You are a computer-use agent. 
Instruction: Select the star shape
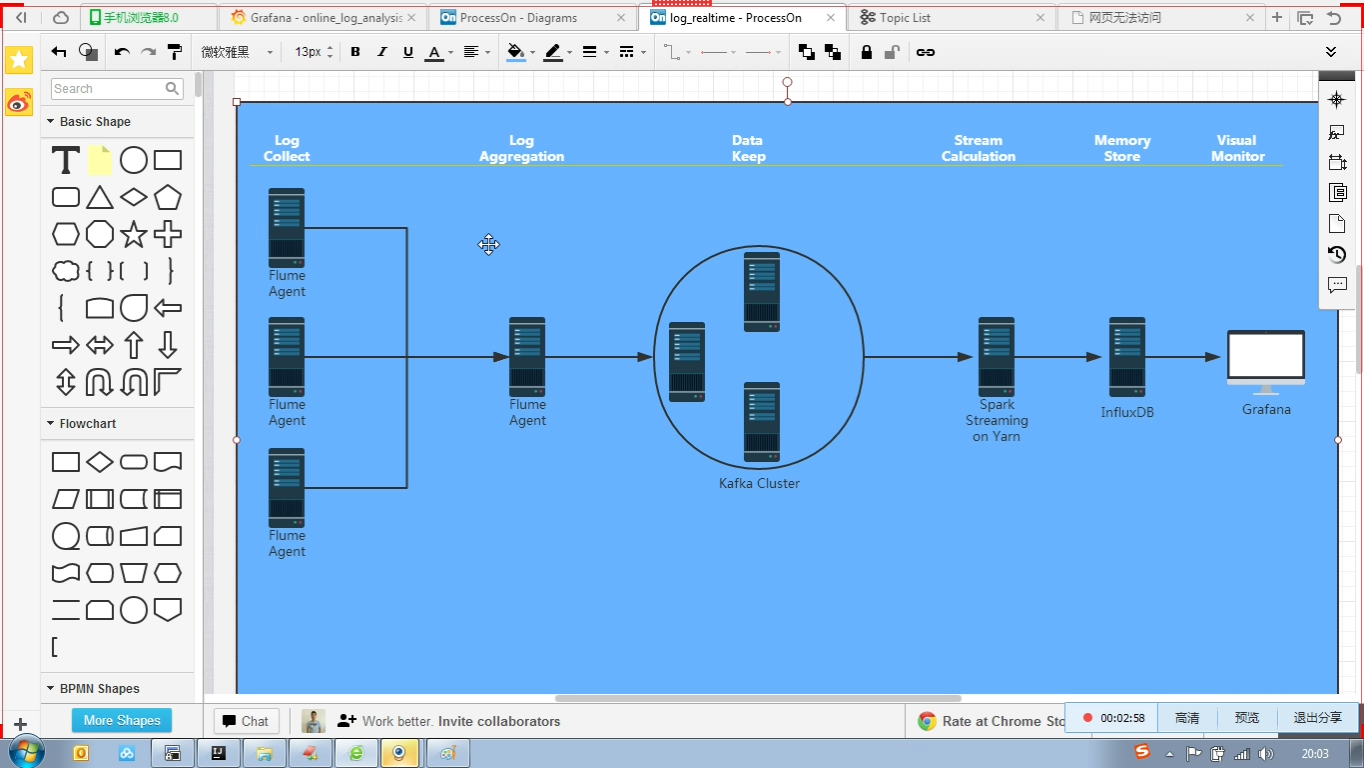[x=134, y=234]
